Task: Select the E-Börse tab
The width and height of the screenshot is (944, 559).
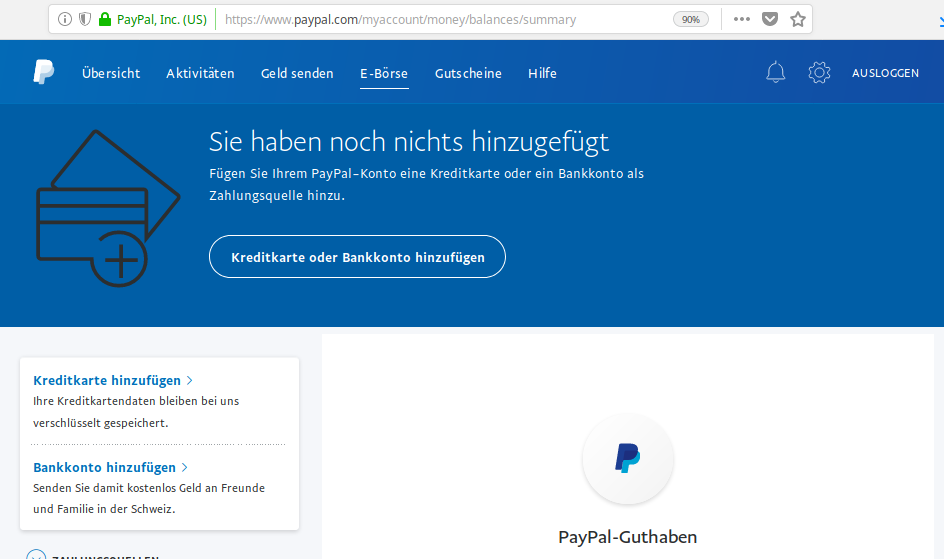Action: [384, 73]
